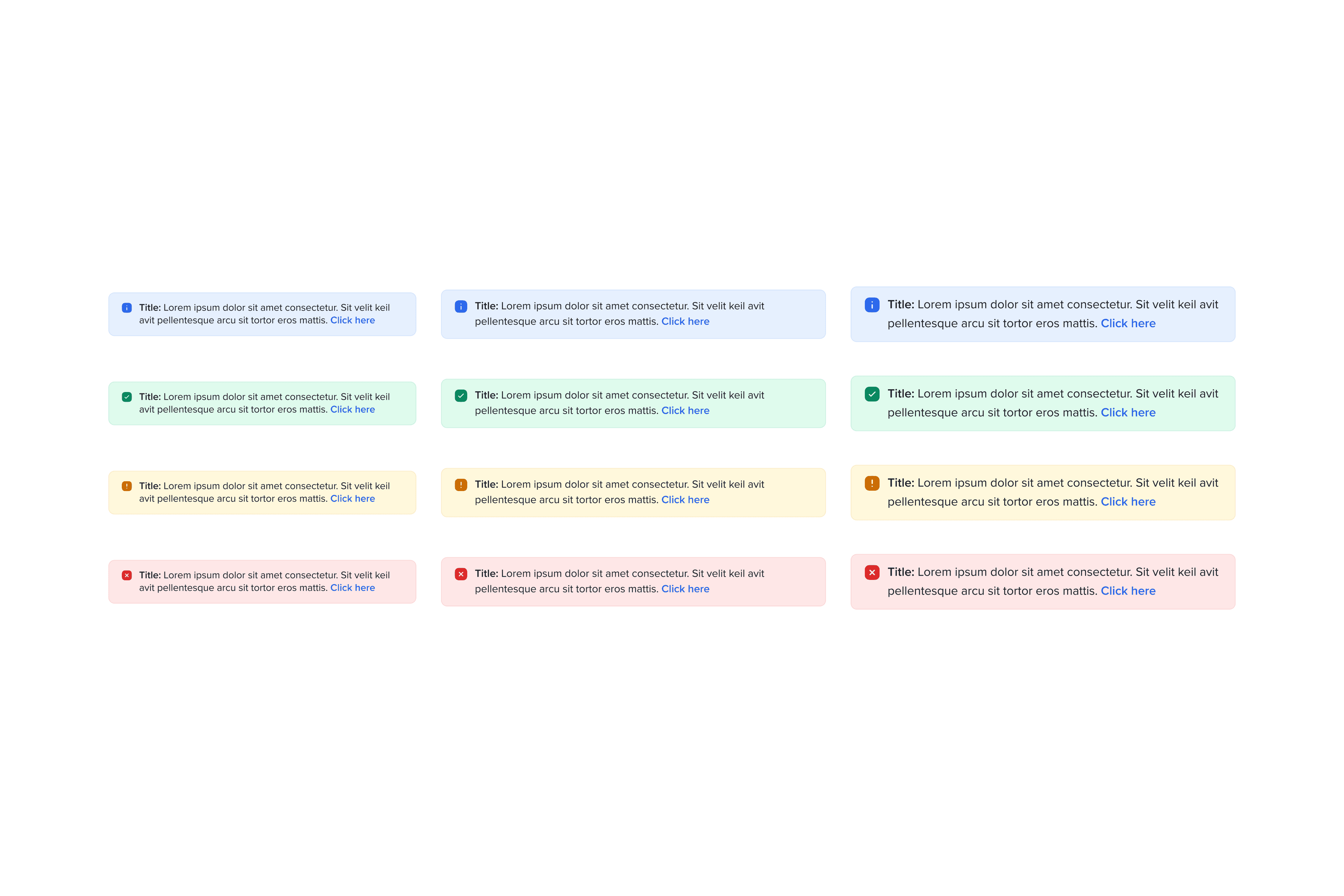Click the checkmark icon in the medium green alert

point(461,395)
